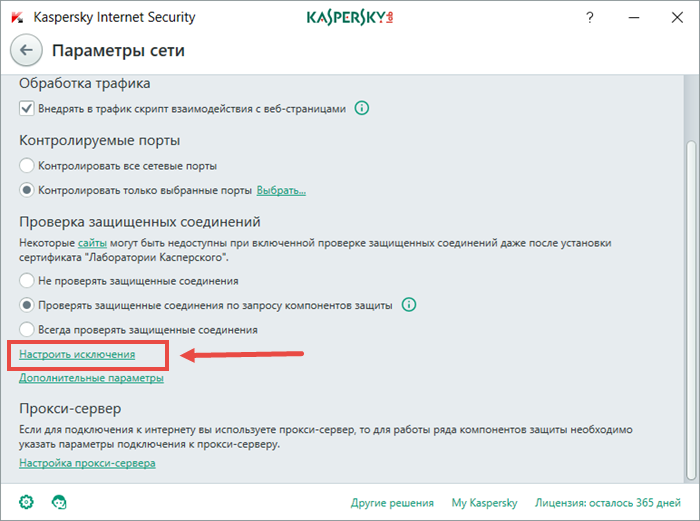The width and height of the screenshot is (700, 521).
Task: Open info icon beside component-request check option
Action: pos(409,305)
